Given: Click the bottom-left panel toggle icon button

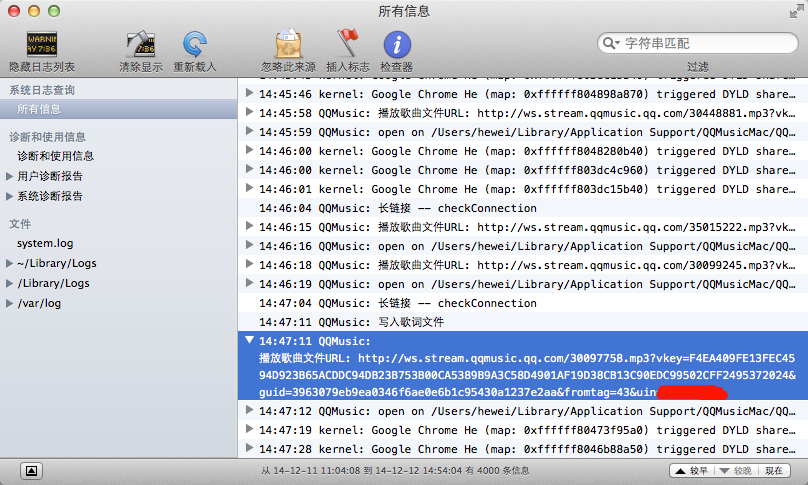Looking at the screenshot, I should pos(31,471).
